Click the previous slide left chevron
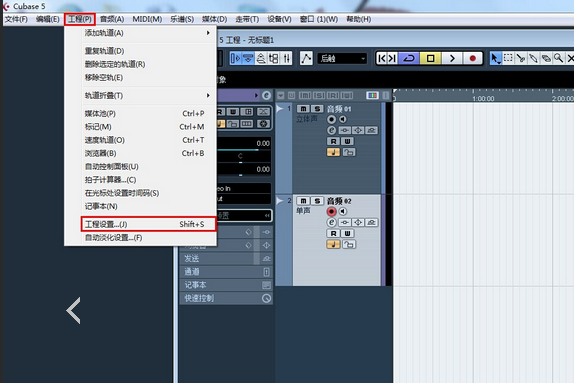574x383 pixels. [74, 311]
